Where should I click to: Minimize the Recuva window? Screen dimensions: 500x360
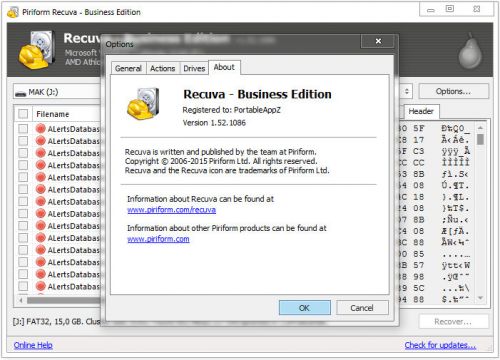(431, 9)
